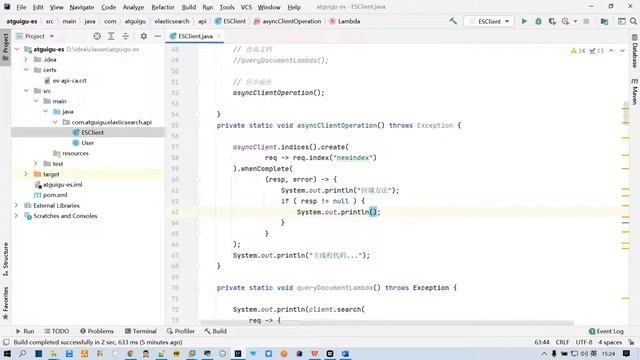Screen dimensions: 640x360
Task: Open the ESClient run configuration dropdown
Action: coord(489,21)
